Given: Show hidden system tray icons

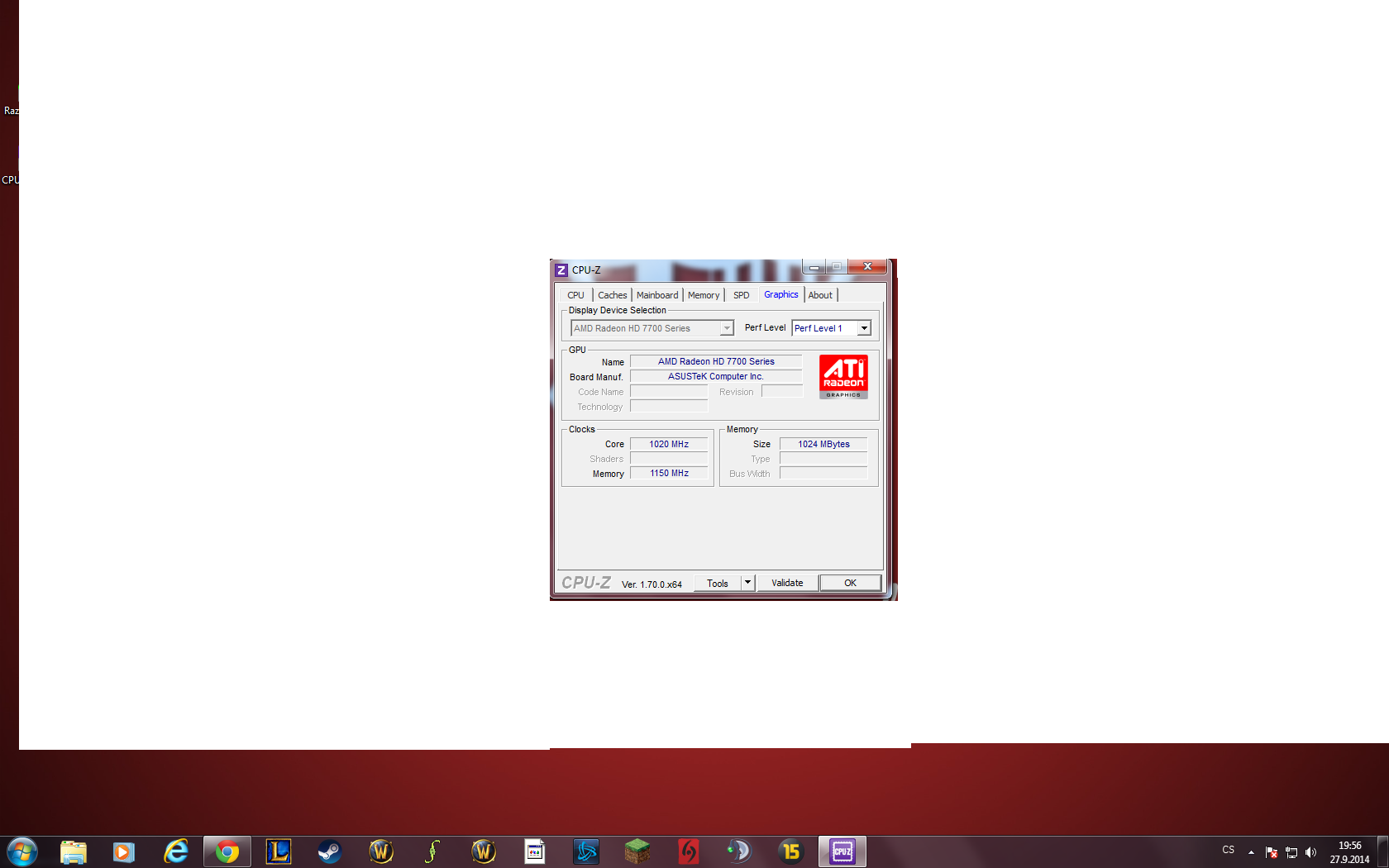Looking at the screenshot, I should click(1251, 852).
